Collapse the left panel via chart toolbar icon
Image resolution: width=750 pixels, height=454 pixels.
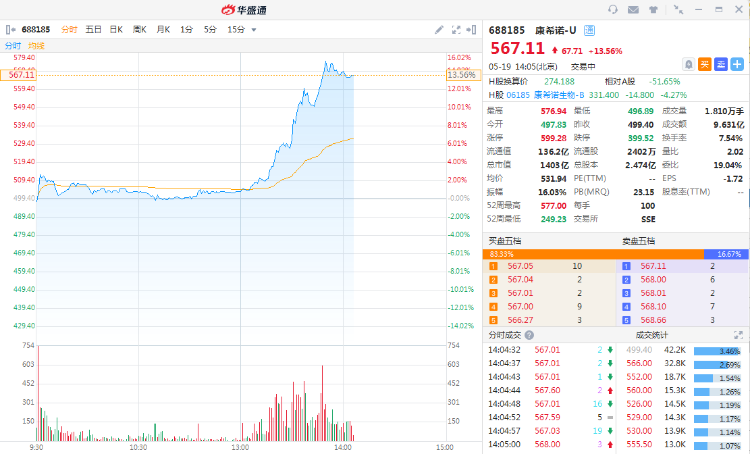coord(10,30)
